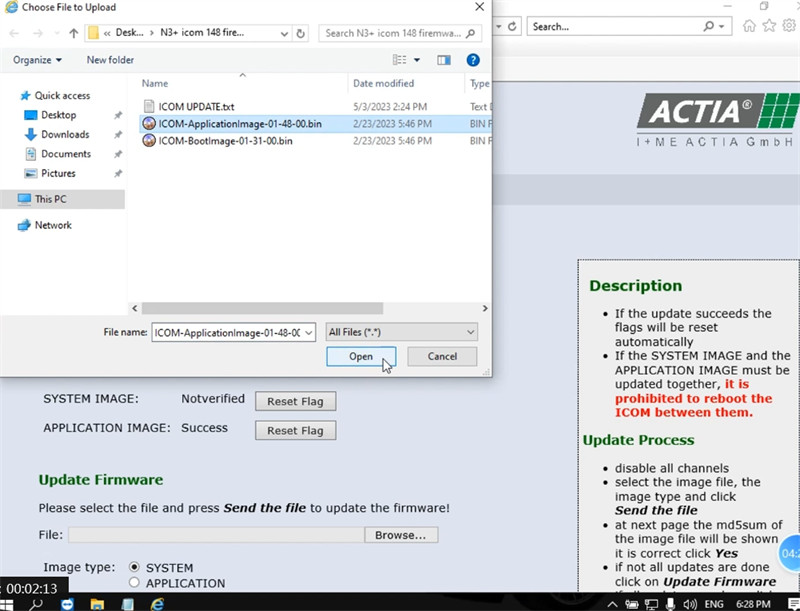Image resolution: width=800 pixels, height=611 pixels.
Task: Open recent locations dropdown arrow
Action: click(56, 34)
